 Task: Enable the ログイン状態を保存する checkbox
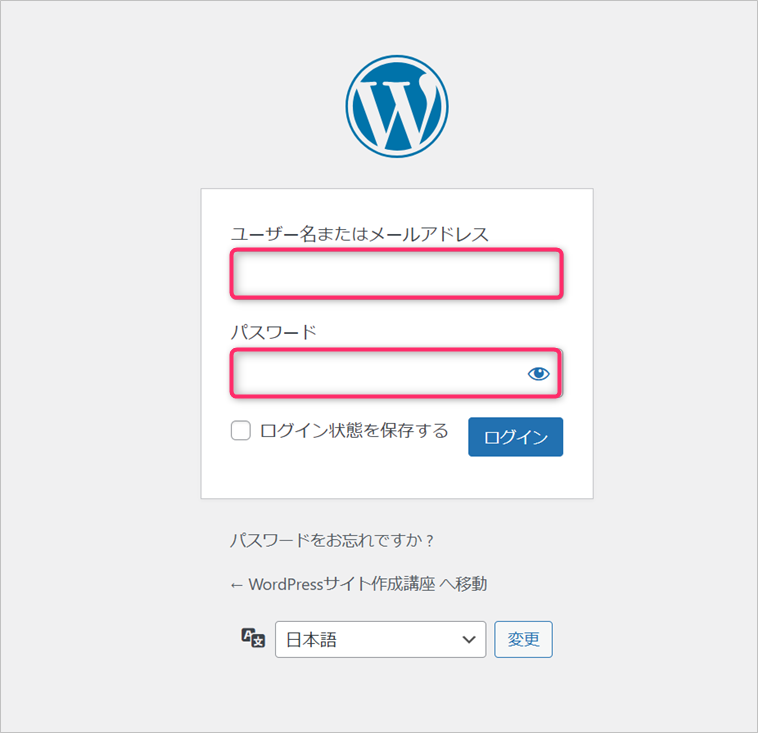click(241, 431)
